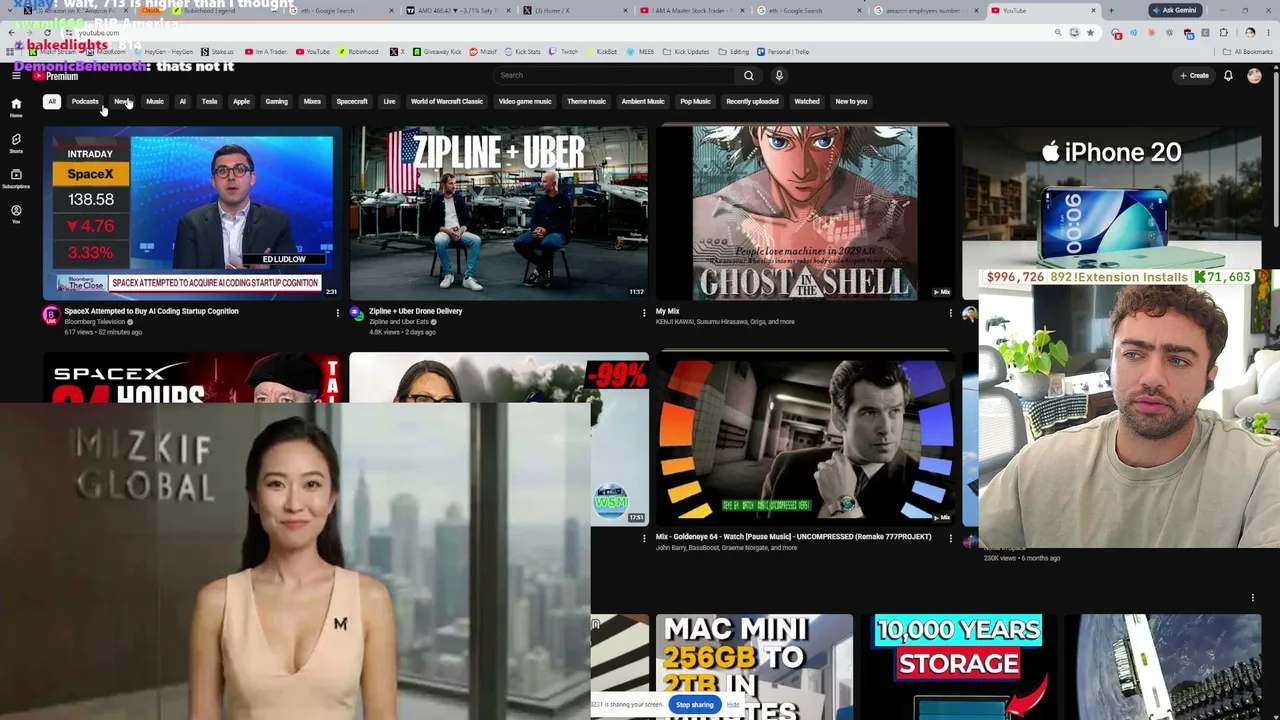1280x720 pixels.
Task: Open the Chrome tab search dropdown arrow
Action: (x=11, y=11)
